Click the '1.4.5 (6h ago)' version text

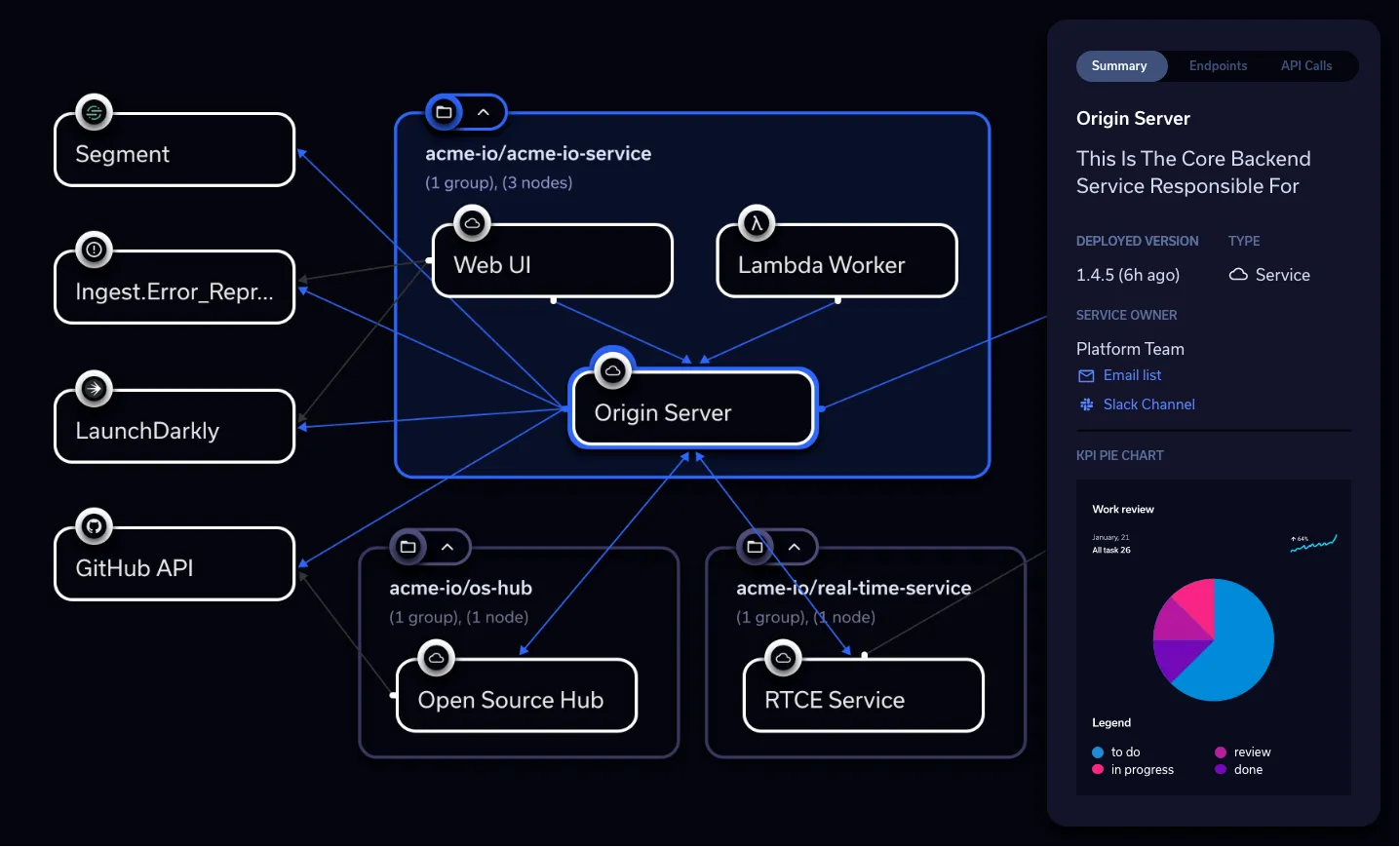[x=1128, y=275]
